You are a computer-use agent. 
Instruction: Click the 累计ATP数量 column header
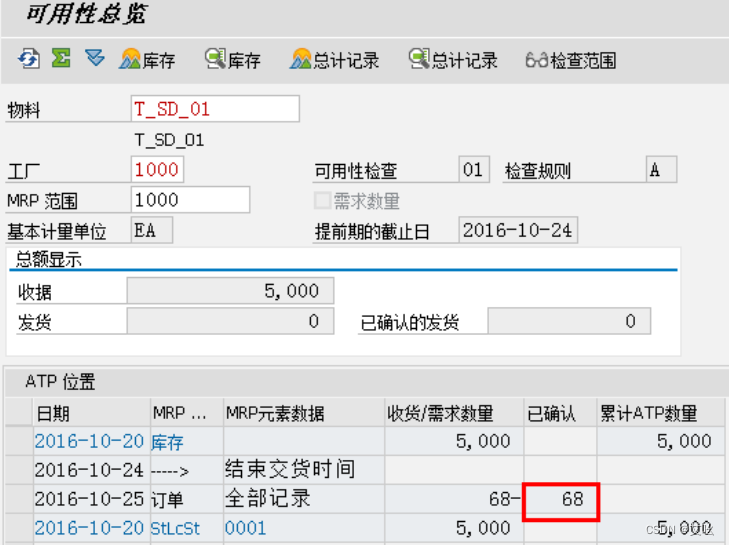649,413
